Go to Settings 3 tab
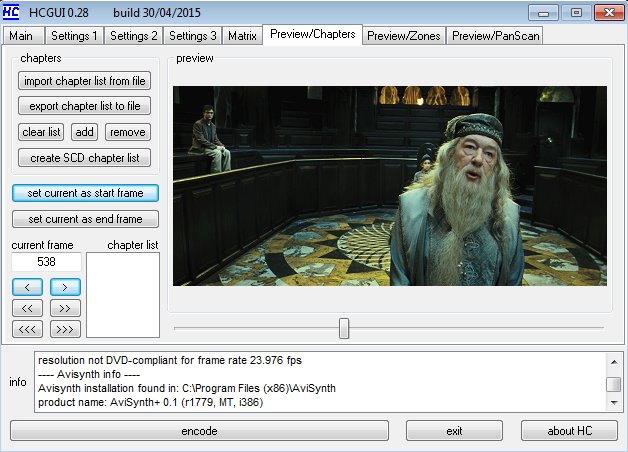628x452 pixels. pos(193,36)
